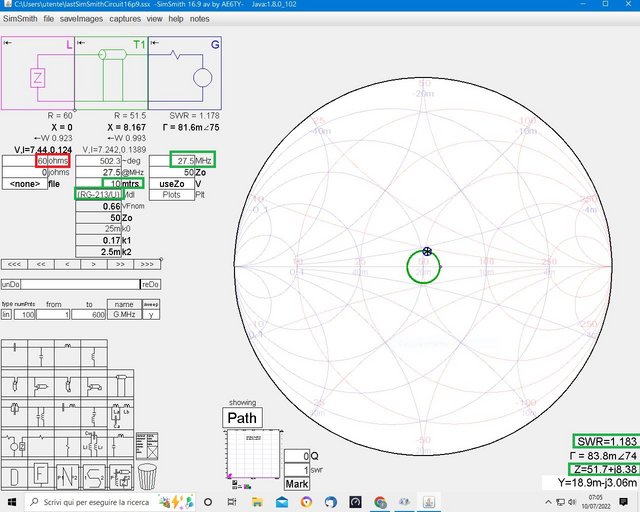The image size is (640, 512).
Task: Select the shunt series-LC component icon
Action: pyautogui.click(x=94, y=412)
